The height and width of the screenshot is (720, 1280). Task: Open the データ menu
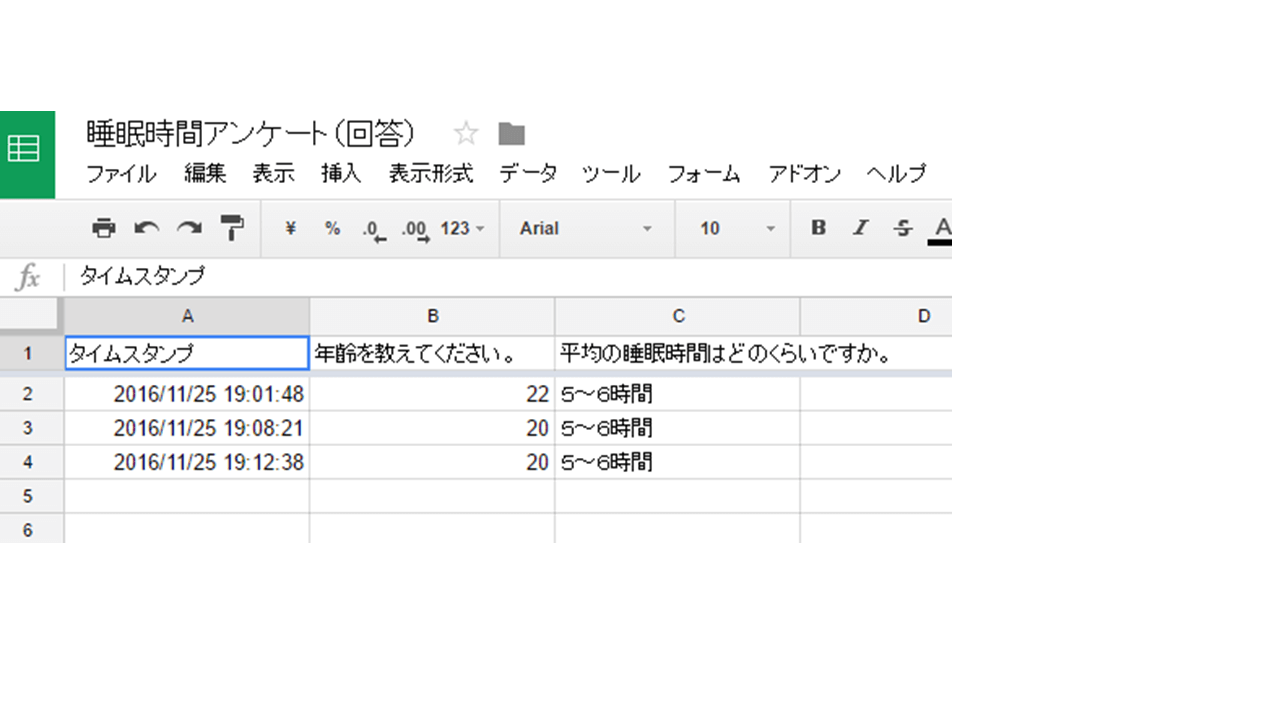pos(528,174)
